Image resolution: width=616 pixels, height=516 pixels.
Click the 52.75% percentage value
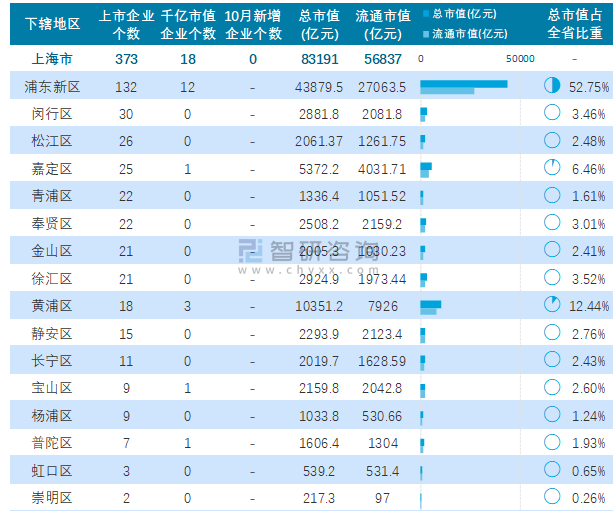(588, 87)
